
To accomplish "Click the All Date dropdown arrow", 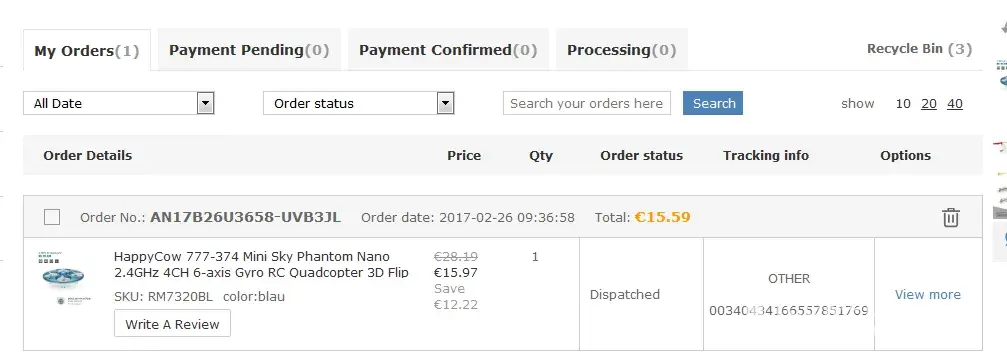I will pyautogui.click(x=205, y=103).
